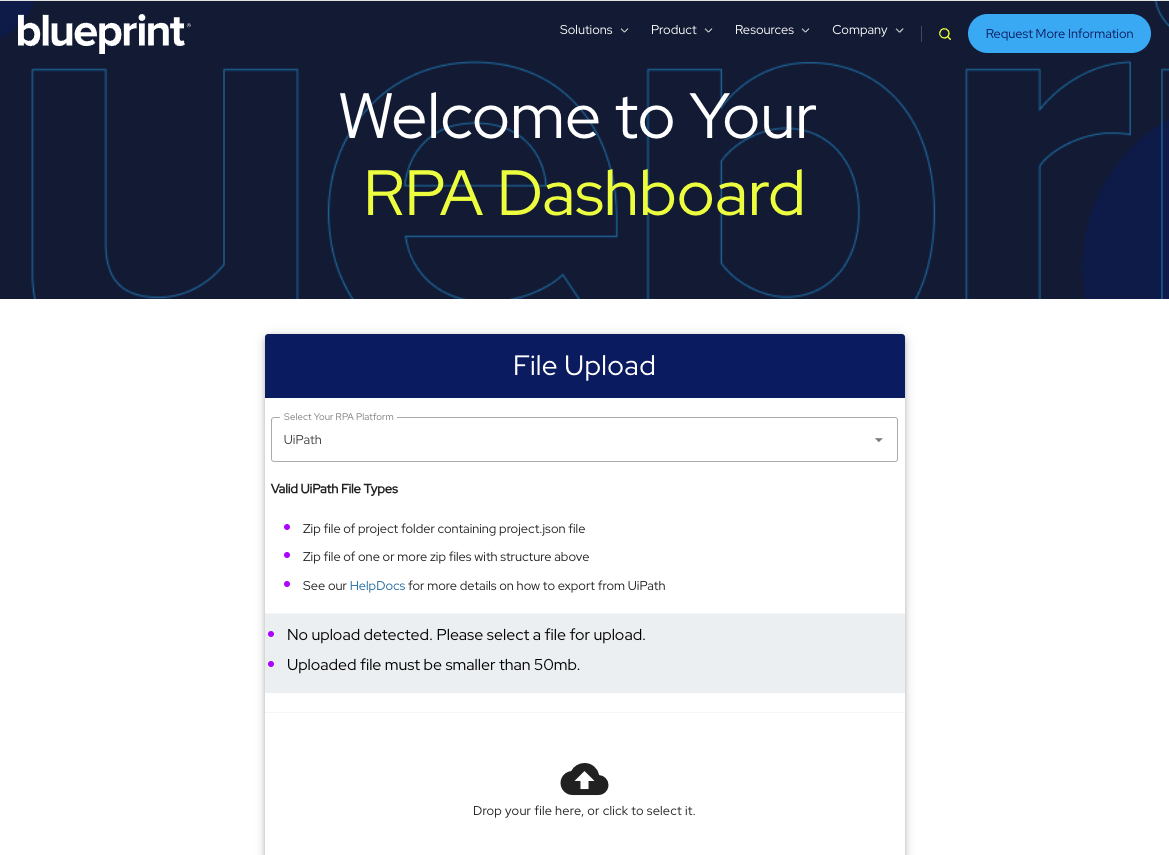Open the 'Select Your RPA Platform' dropdown
This screenshot has height=855, width=1169.
[584, 439]
